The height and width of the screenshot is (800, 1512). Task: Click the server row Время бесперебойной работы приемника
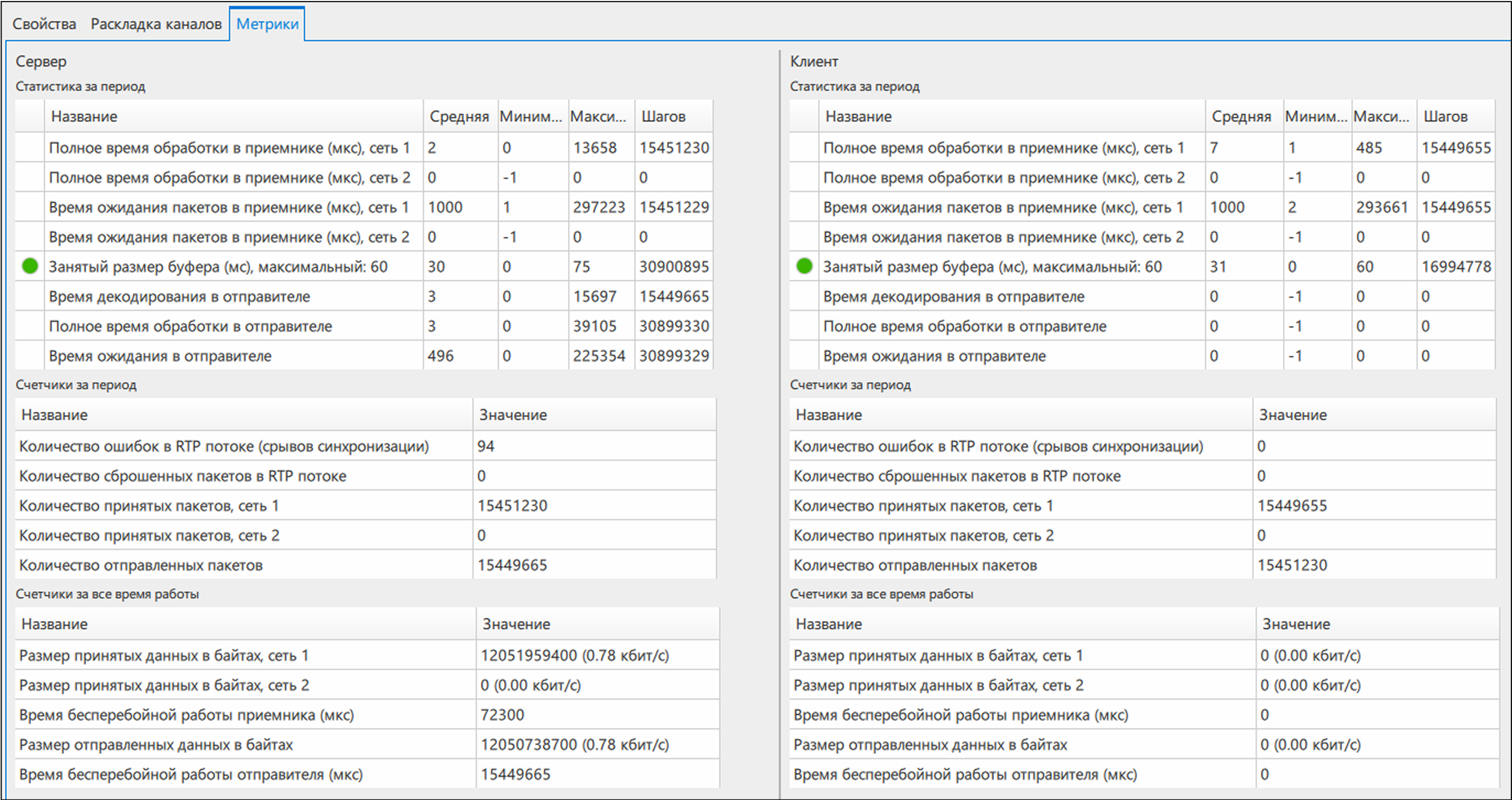(367, 715)
